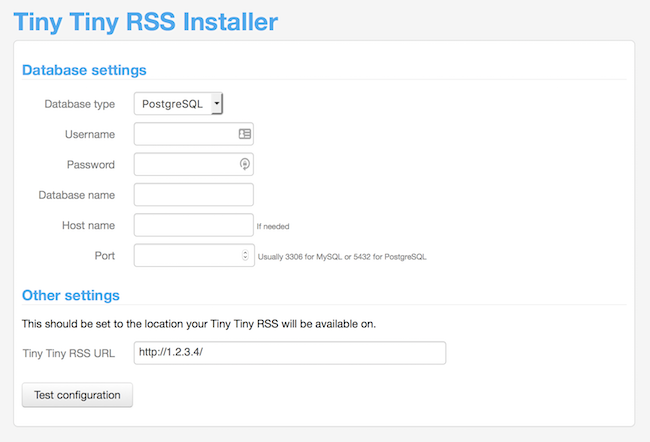
Task: Click the Other settings section heading
Action: point(71,296)
